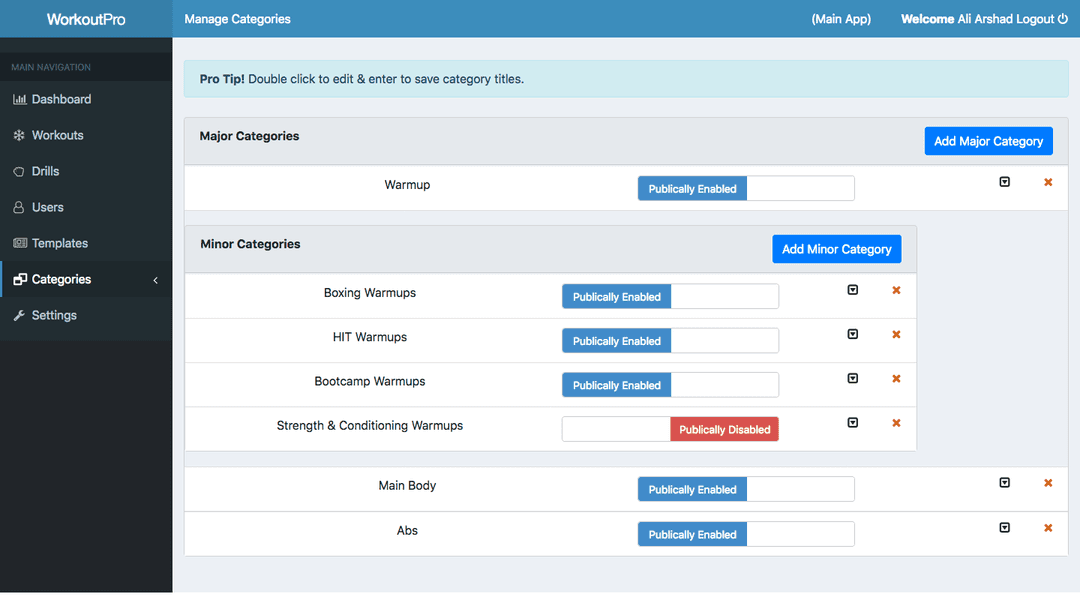
Task: Expand HIT Warmups row caret box
Action: [853, 334]
